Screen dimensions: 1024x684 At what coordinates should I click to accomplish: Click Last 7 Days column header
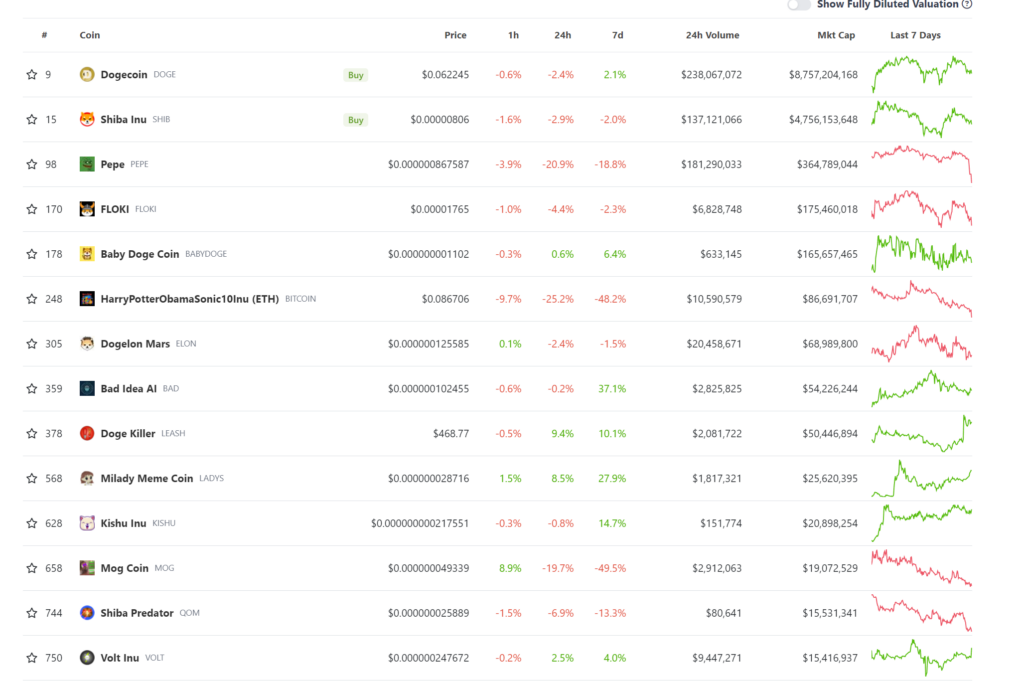[916, 35]
